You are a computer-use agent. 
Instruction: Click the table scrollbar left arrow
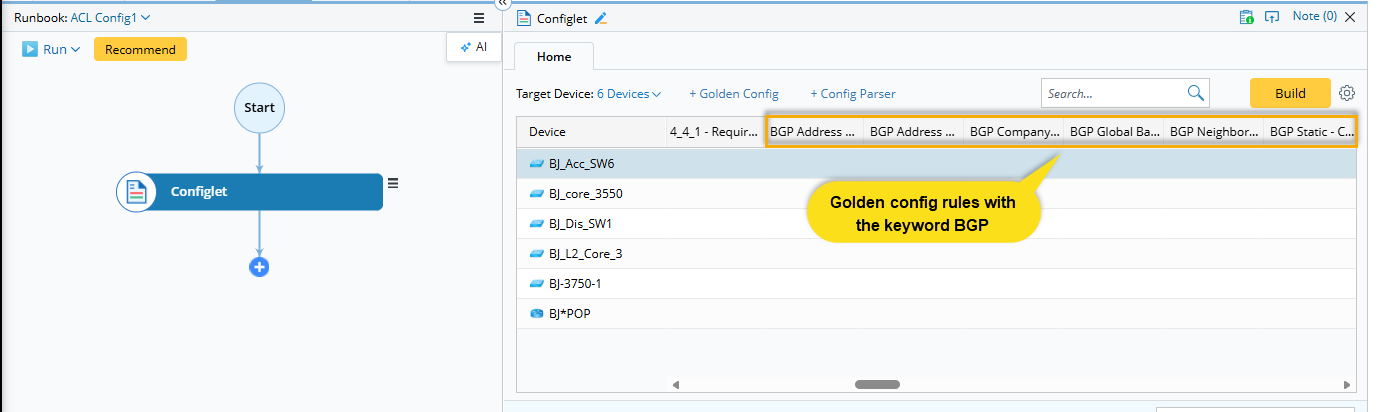click(x=675, y=384)
